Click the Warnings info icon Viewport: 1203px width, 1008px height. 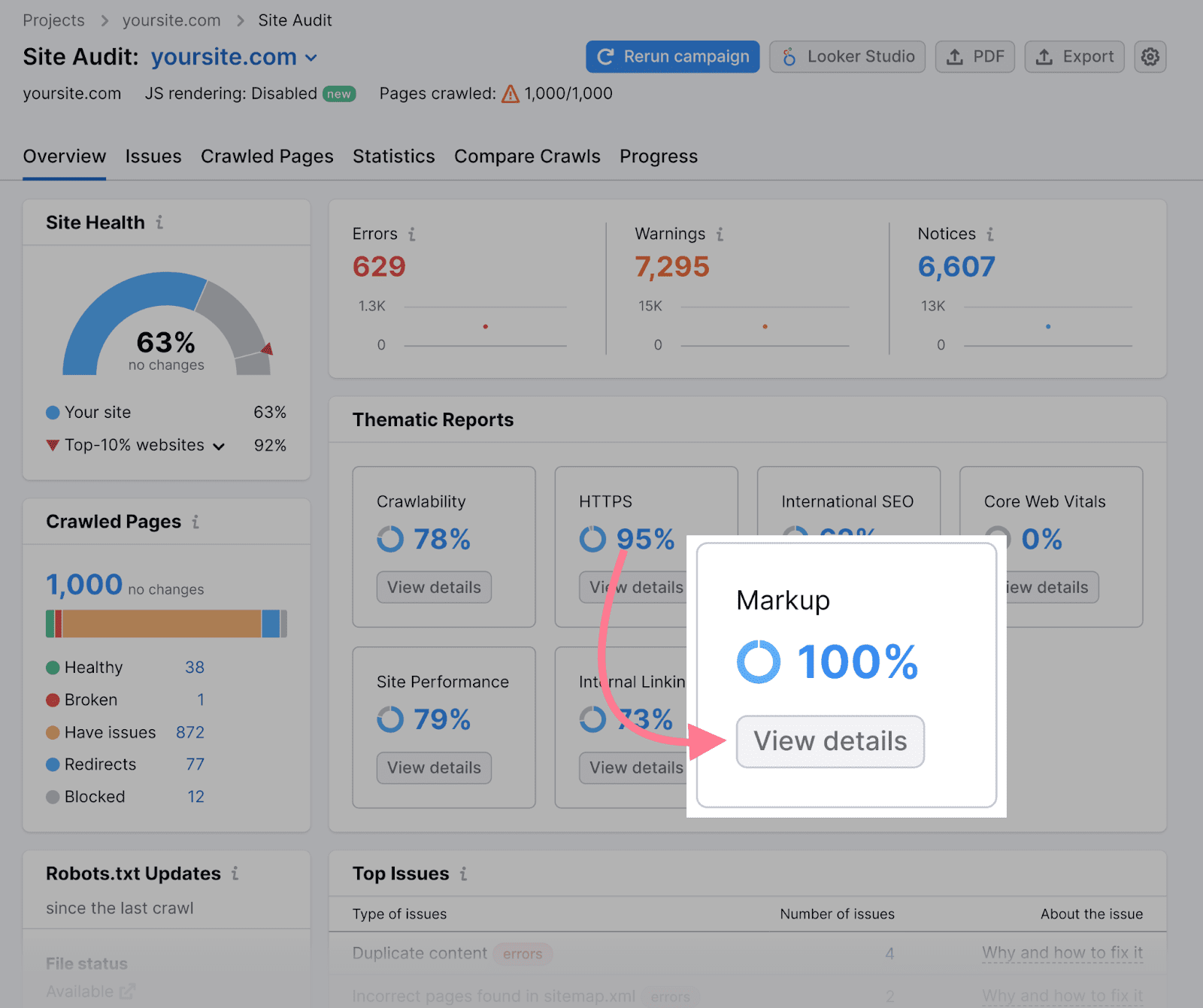pos(720,235)
